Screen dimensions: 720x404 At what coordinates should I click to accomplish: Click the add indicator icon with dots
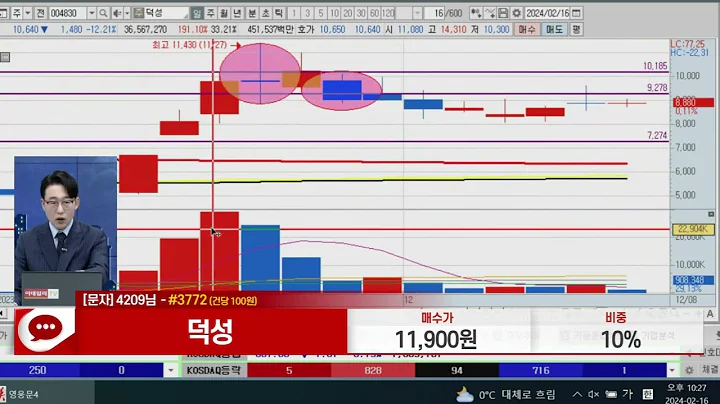click(476, 13)
